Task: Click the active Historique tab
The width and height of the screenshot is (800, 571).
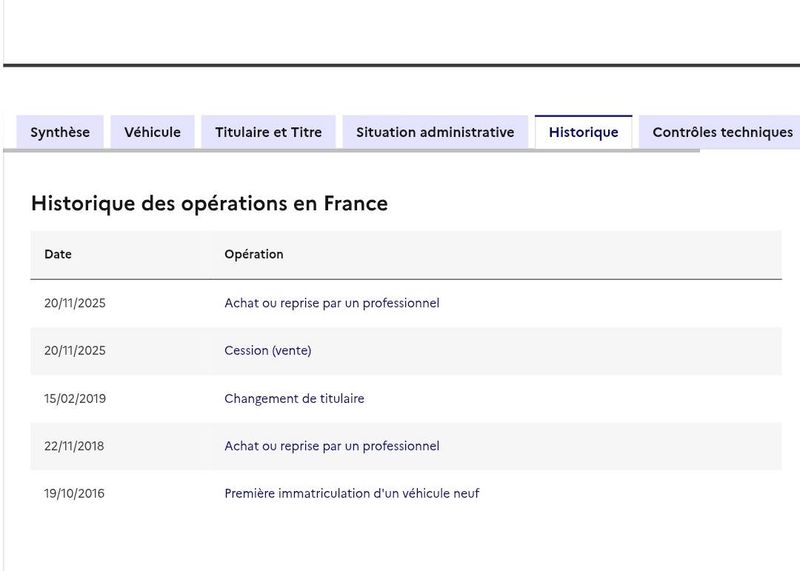Action: [583, 132]
